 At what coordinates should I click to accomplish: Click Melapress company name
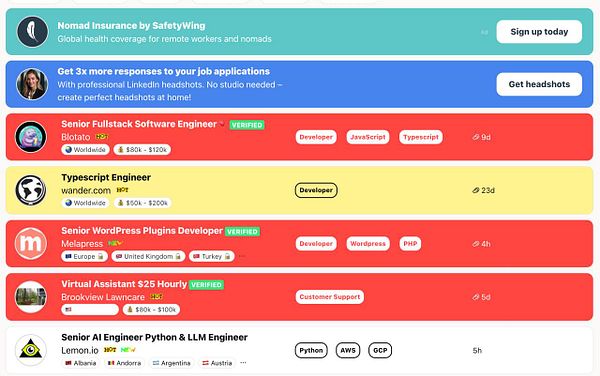tap(82, 244)
